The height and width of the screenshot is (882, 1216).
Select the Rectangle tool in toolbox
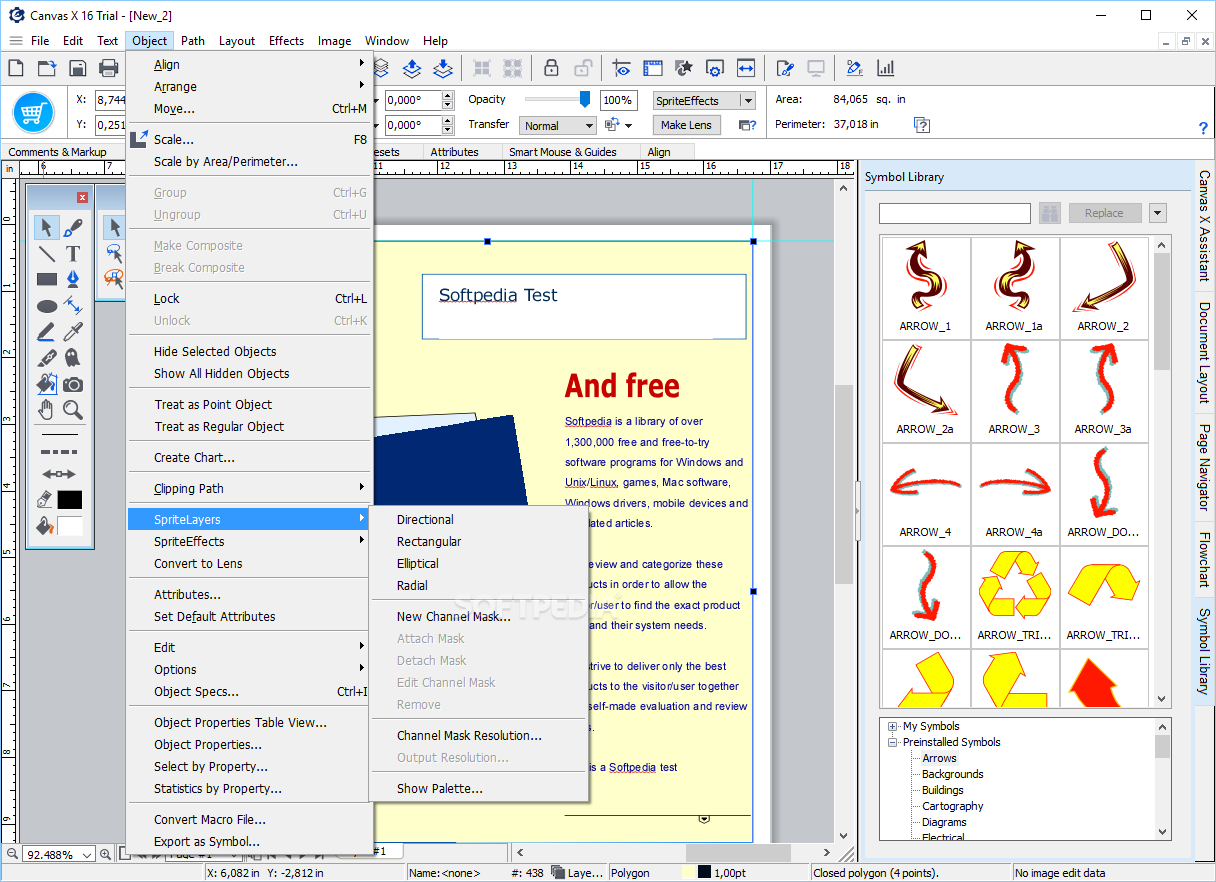46,279
